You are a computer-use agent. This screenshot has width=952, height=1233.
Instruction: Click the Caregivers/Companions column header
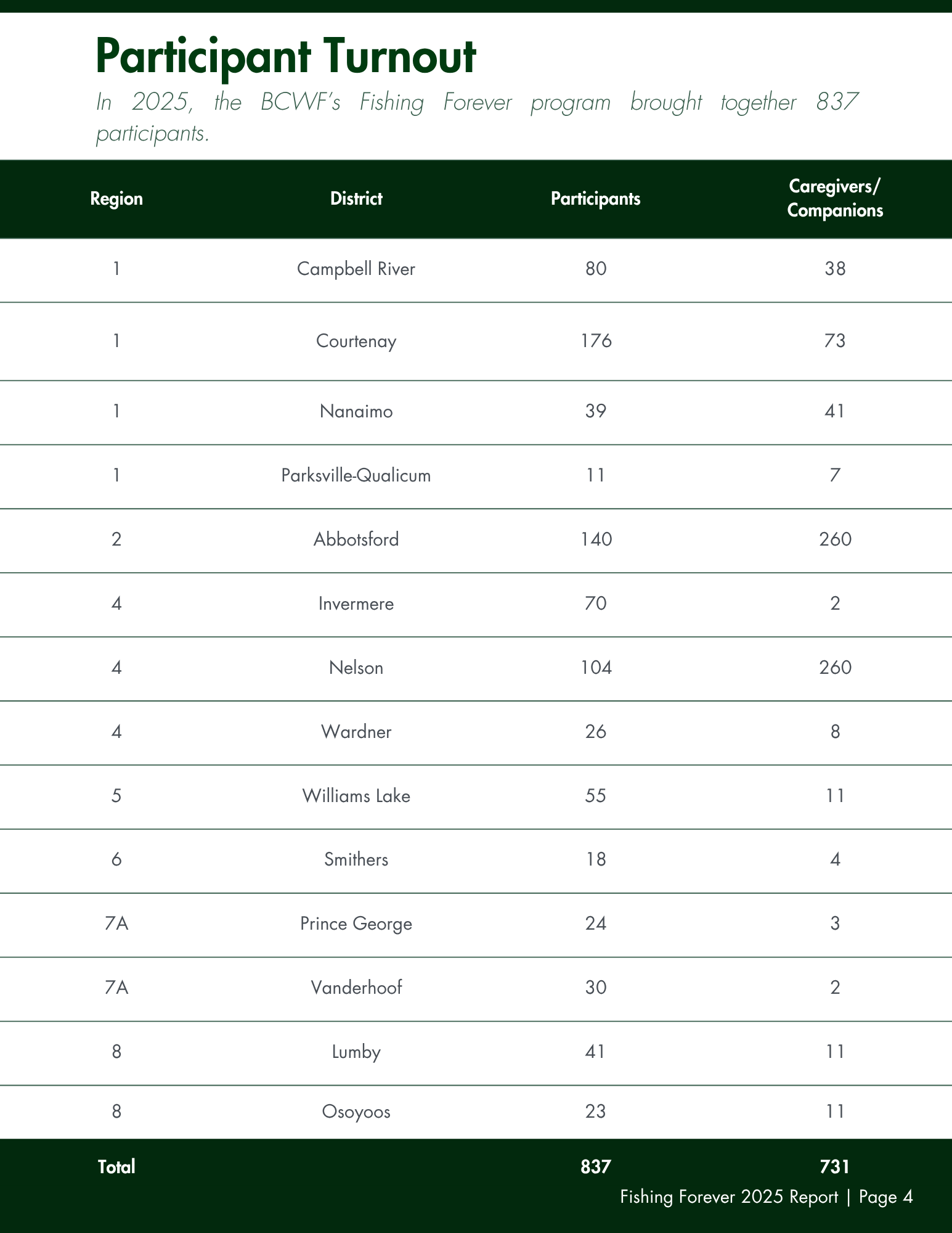835,199
